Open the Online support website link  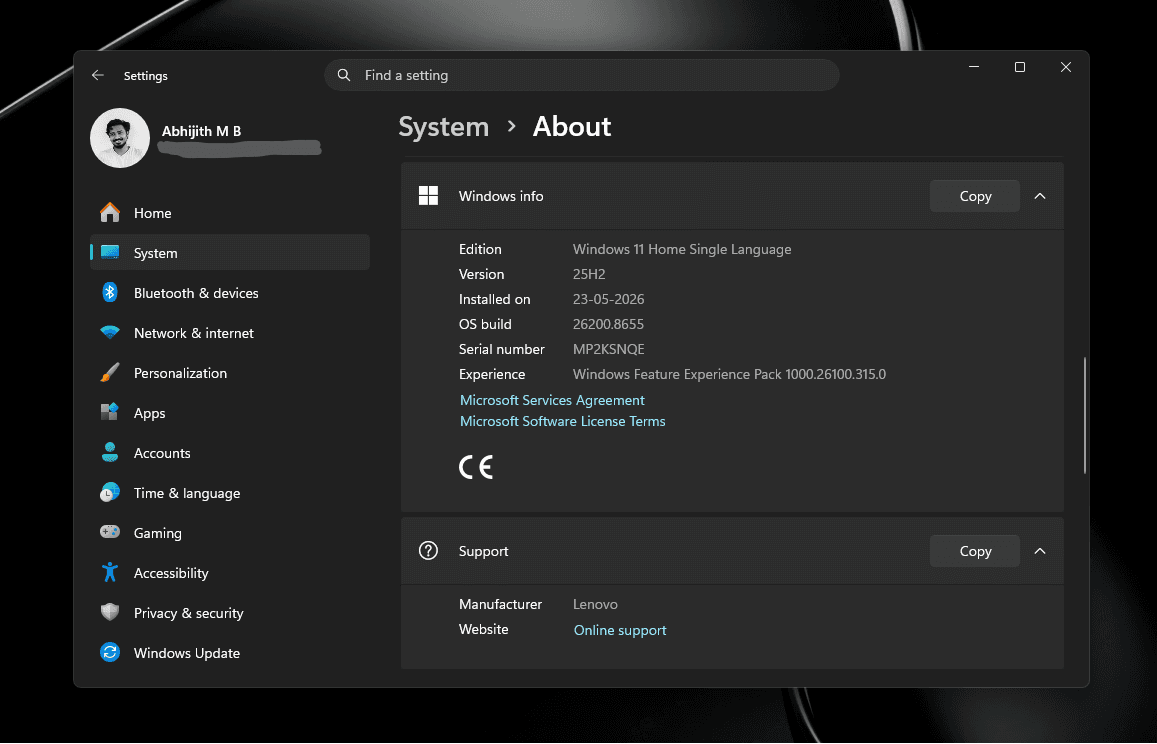(x=620, y=630)
